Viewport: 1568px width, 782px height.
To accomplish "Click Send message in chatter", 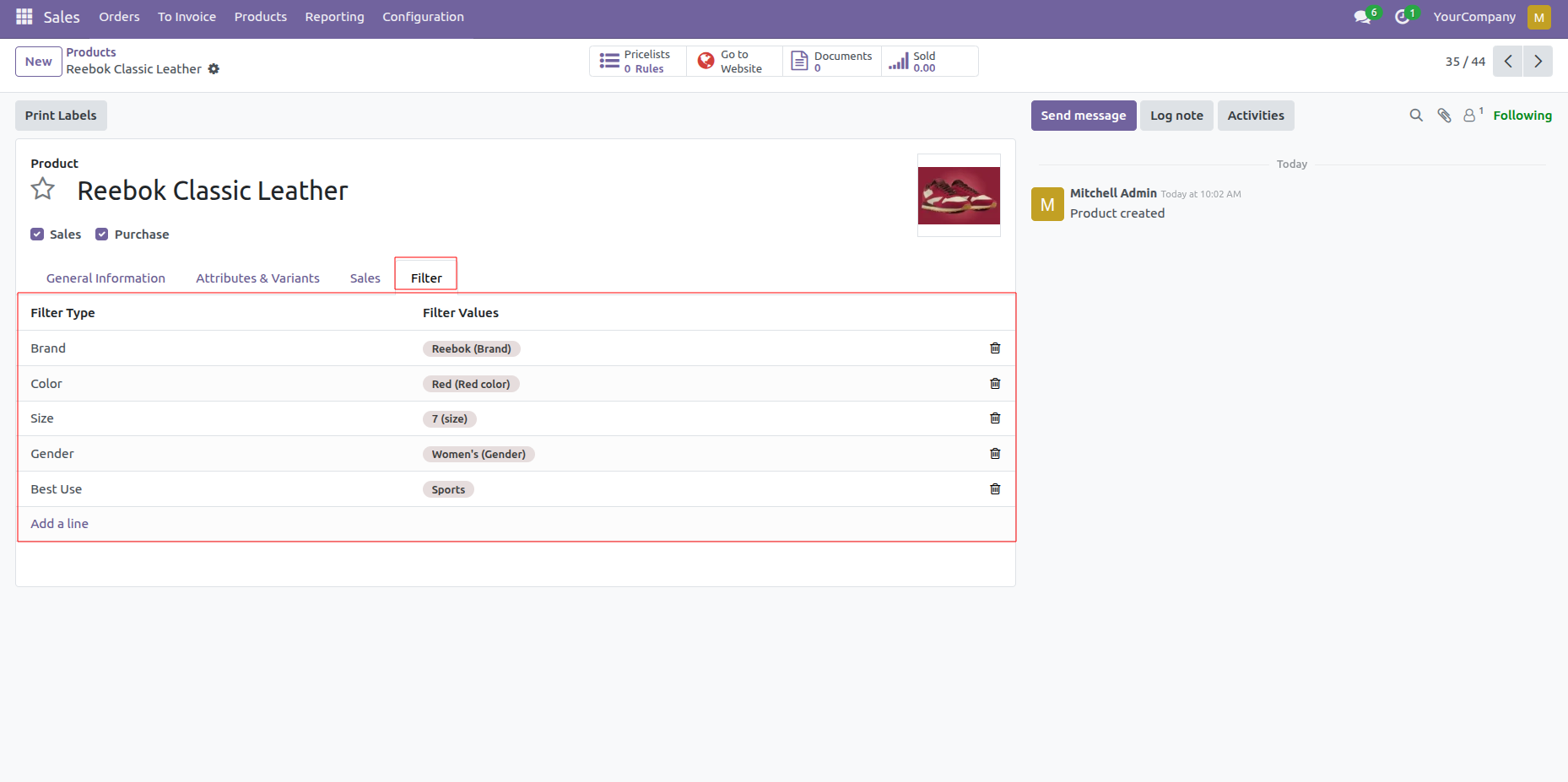I will pos(1084,116).
